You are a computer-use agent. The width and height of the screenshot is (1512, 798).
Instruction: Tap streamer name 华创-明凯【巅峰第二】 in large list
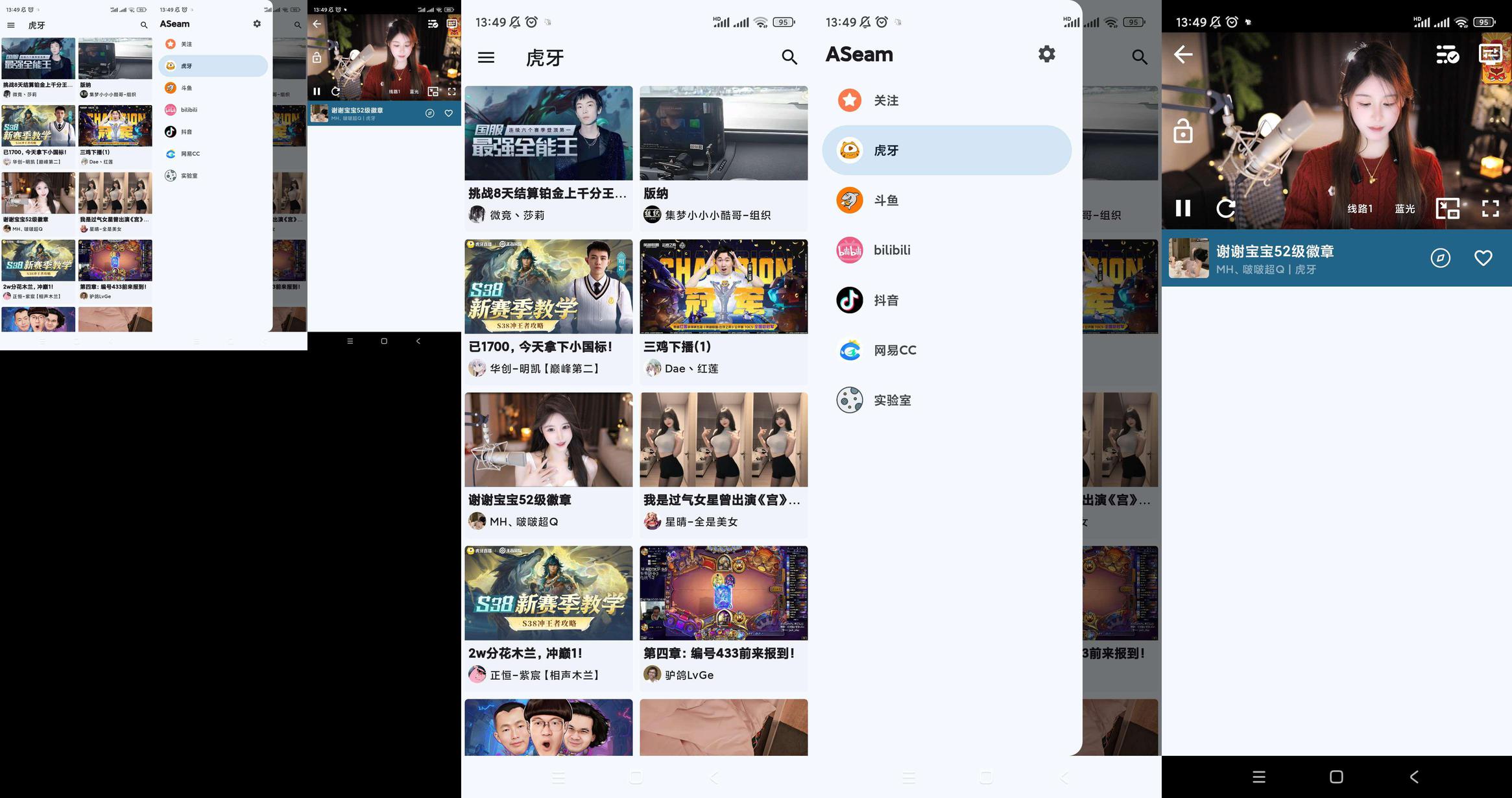[545, 369]
